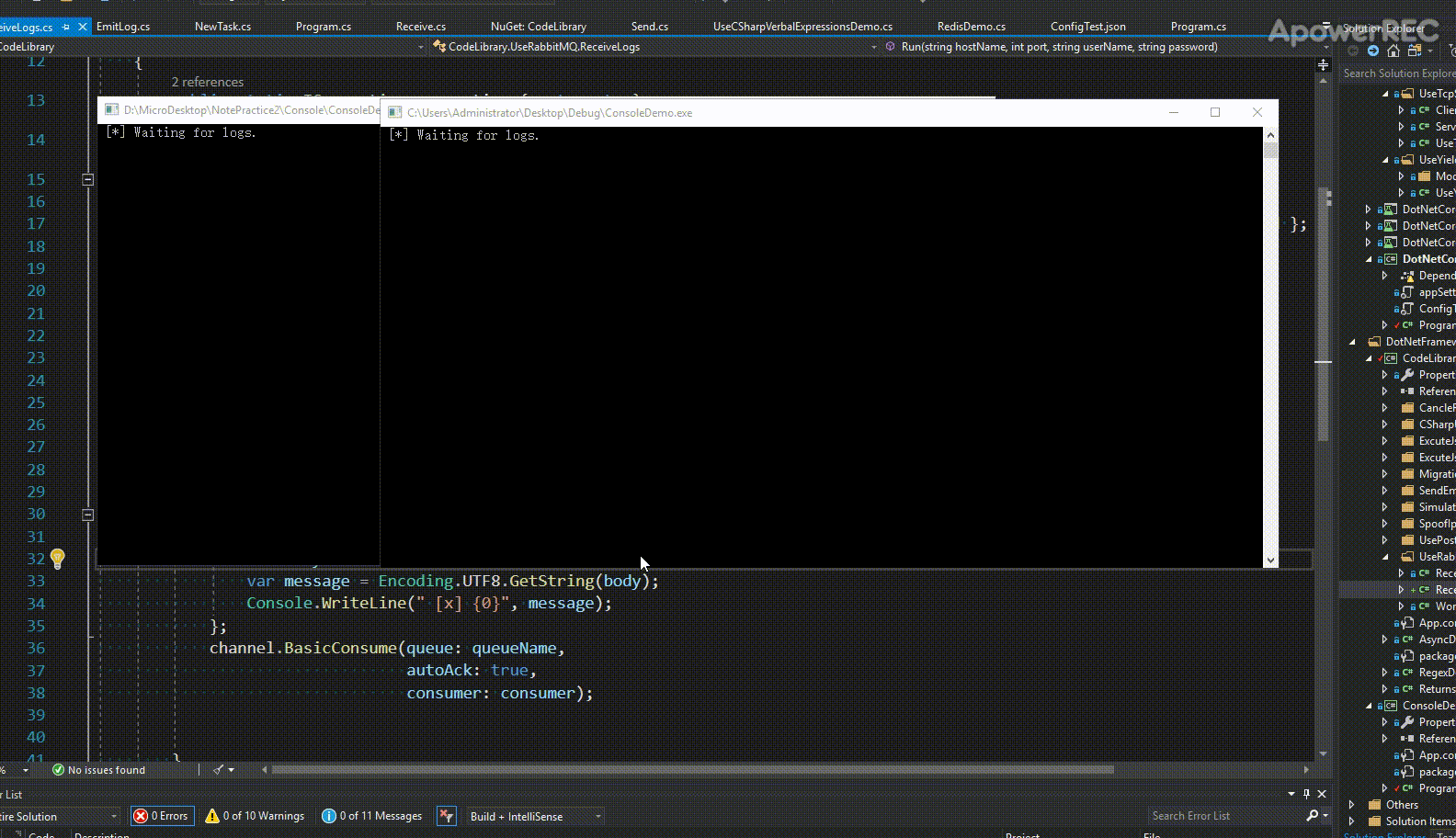Click the editor vertical scrollbar thumb

[1324, 314]
